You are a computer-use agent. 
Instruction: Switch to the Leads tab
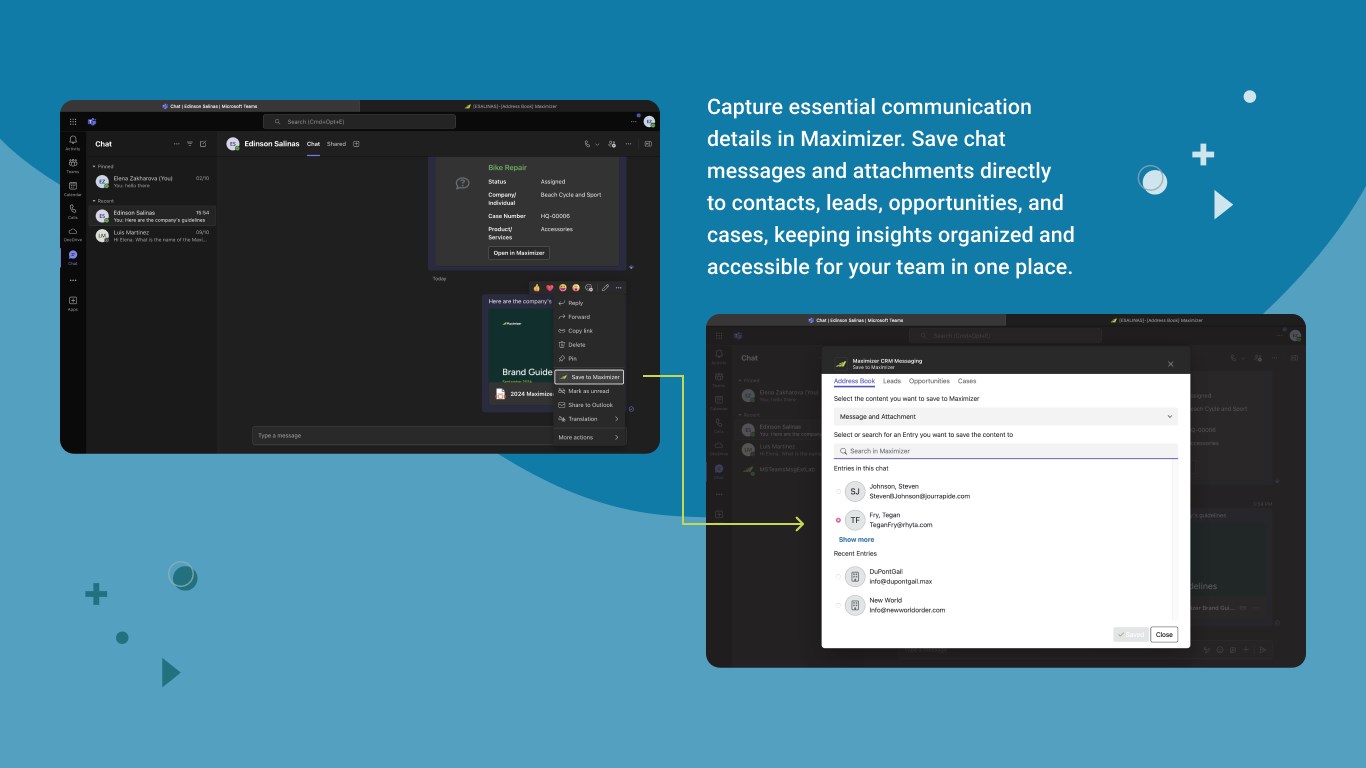point(892,381)
